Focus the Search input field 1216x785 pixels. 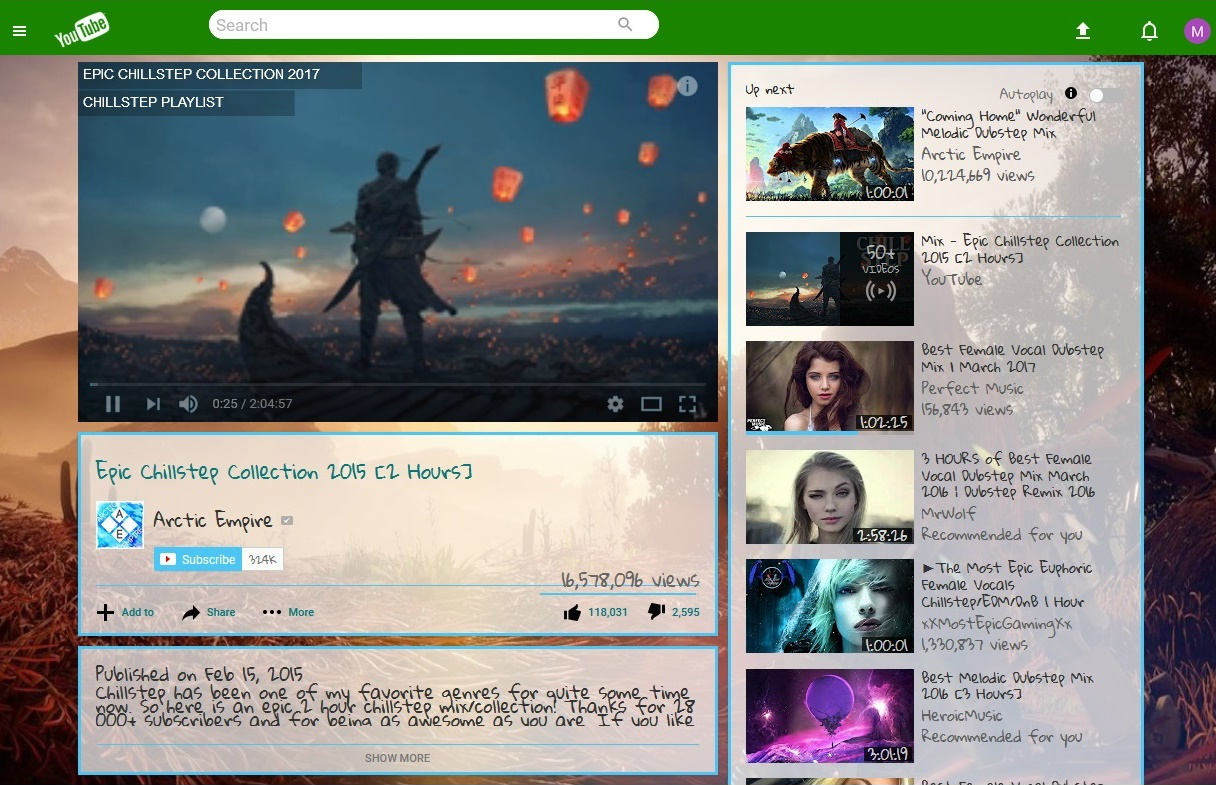[x=415, y=25]
